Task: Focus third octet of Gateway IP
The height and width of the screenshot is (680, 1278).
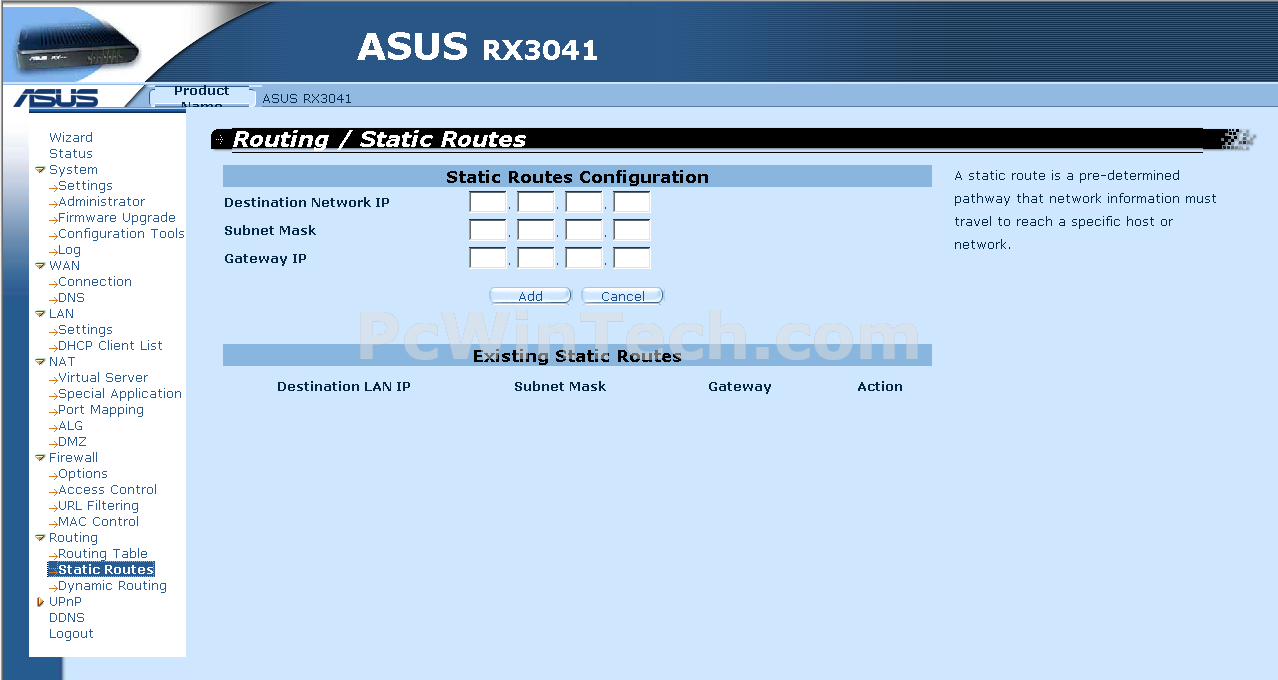Action: click(x=584, y=258)
